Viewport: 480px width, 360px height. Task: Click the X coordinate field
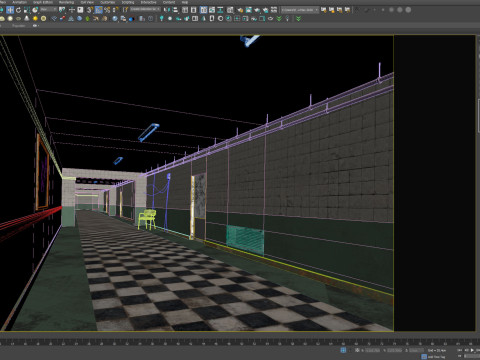(x=372, y=350)
